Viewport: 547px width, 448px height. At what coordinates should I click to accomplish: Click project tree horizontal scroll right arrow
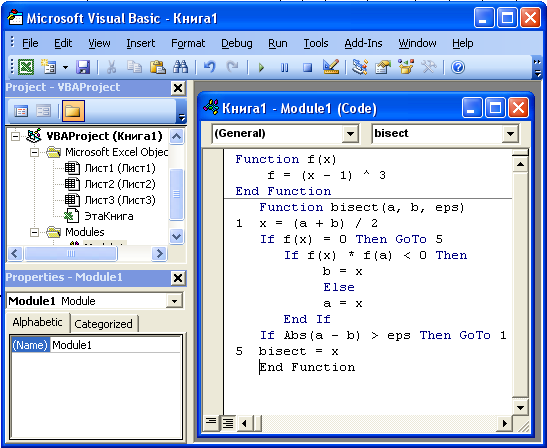pyautogui.click(x=159, y=253)
